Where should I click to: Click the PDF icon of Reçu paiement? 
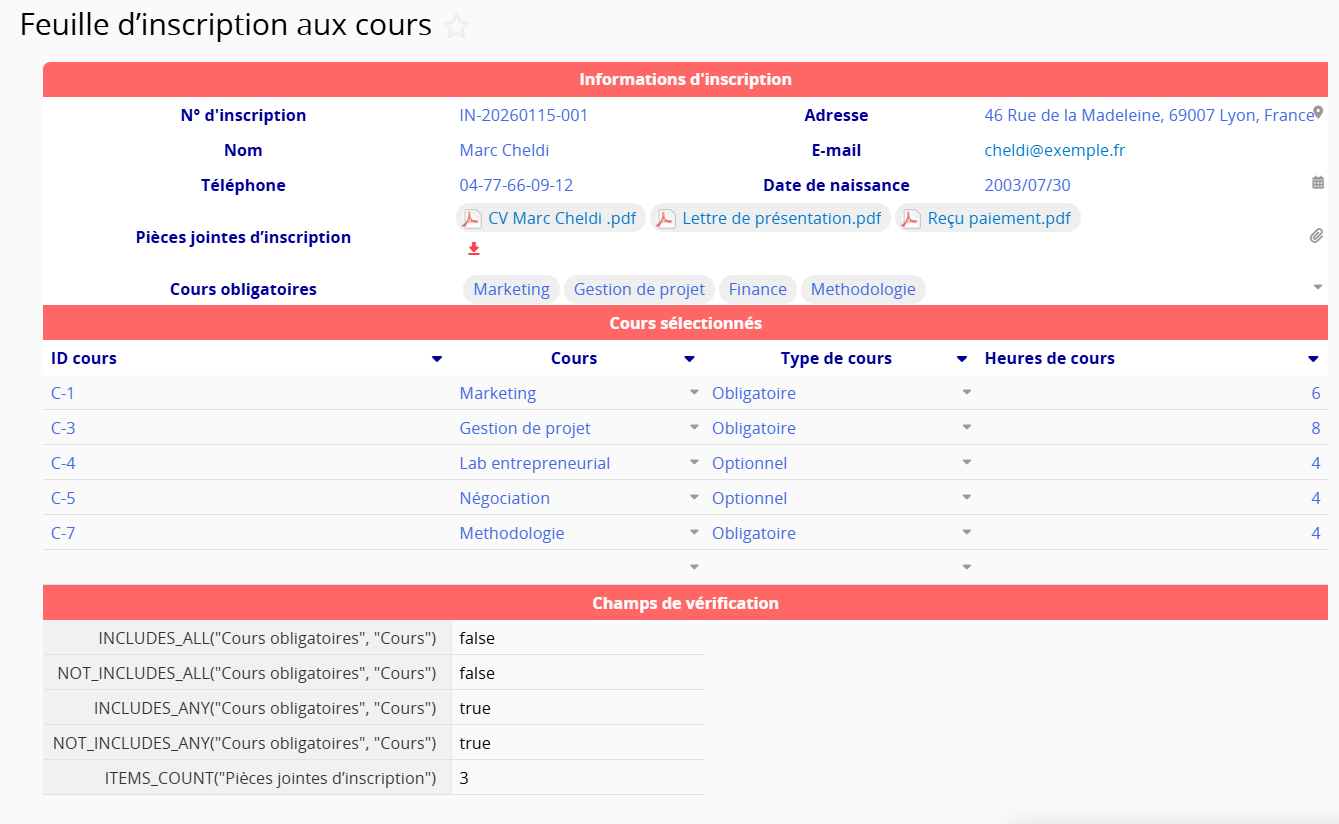911,219
